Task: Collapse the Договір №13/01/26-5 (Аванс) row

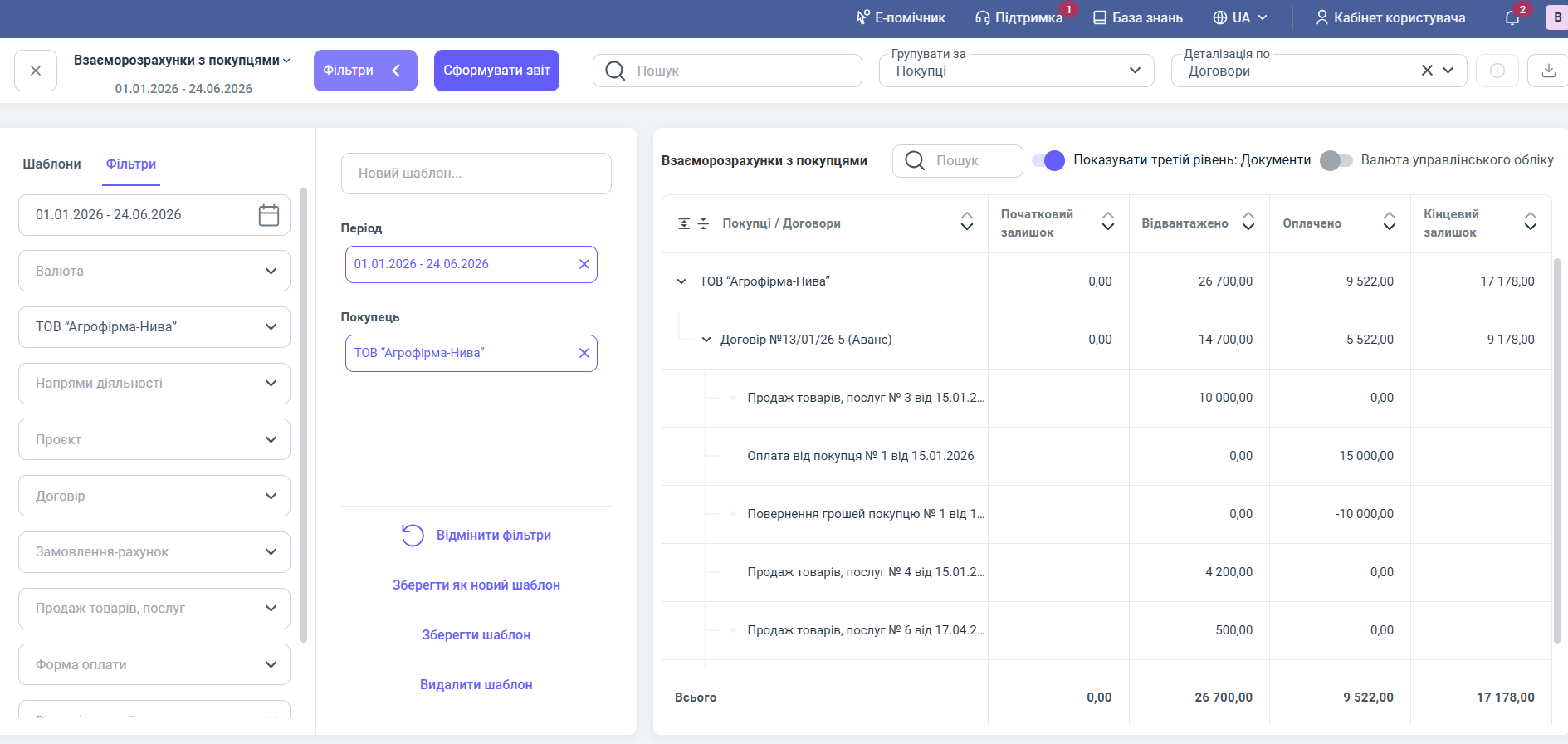Action: [706, 340]
